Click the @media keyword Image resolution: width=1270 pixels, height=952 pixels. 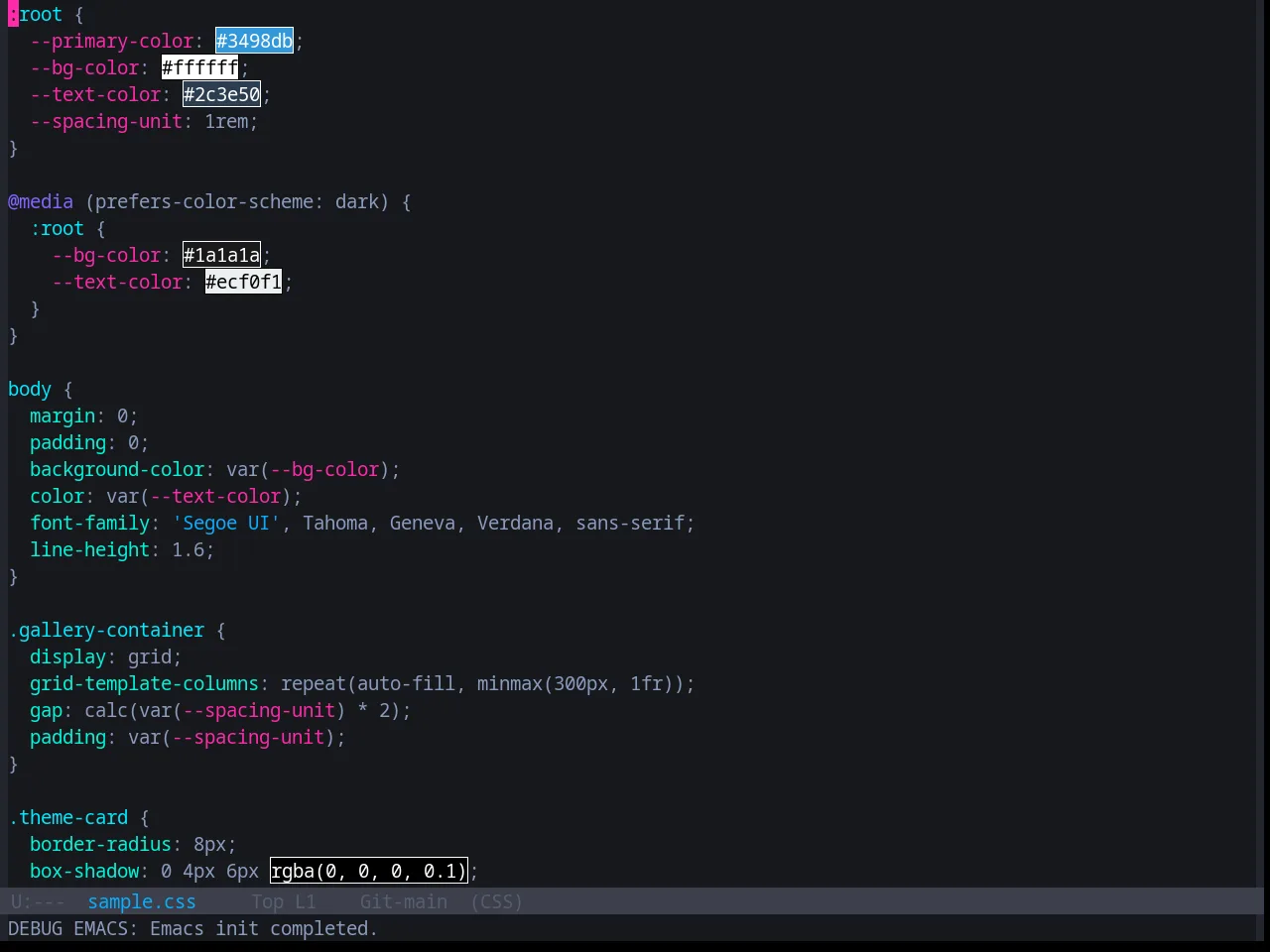click(x=41, y=201)
